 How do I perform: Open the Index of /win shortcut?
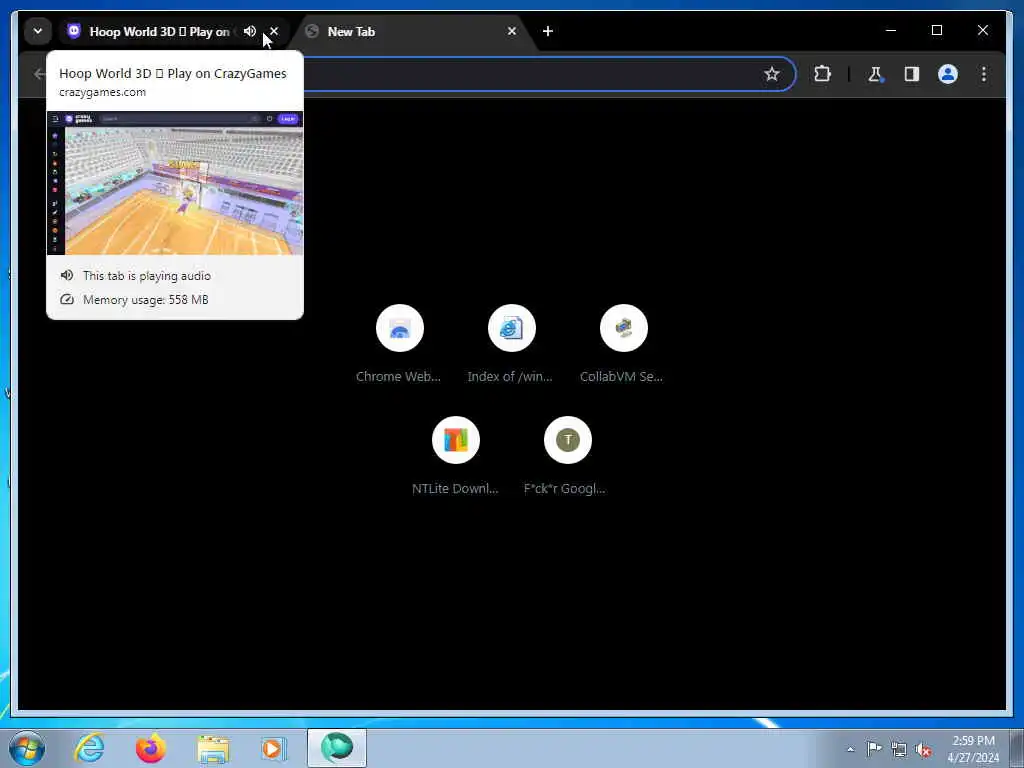click(511, 344)
